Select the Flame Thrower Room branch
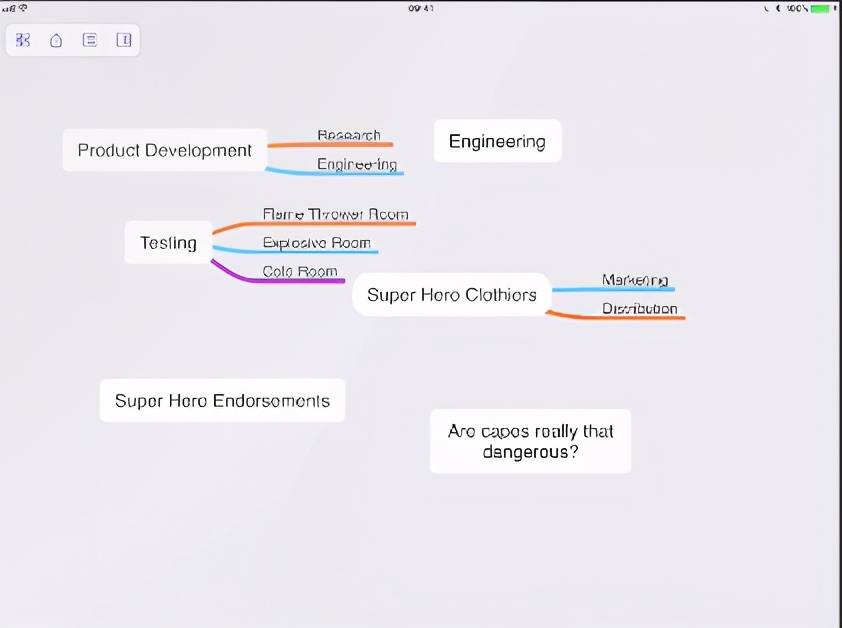 335,214
